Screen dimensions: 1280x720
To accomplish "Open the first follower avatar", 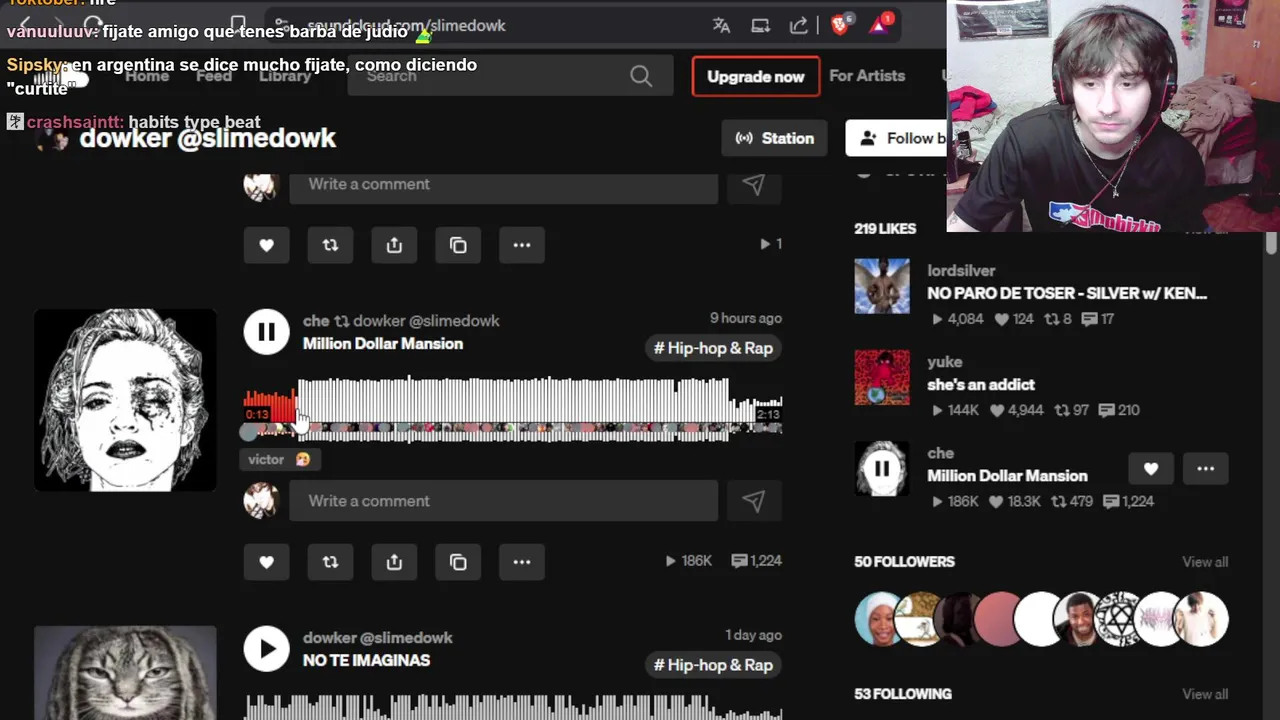I will (881, 619).
